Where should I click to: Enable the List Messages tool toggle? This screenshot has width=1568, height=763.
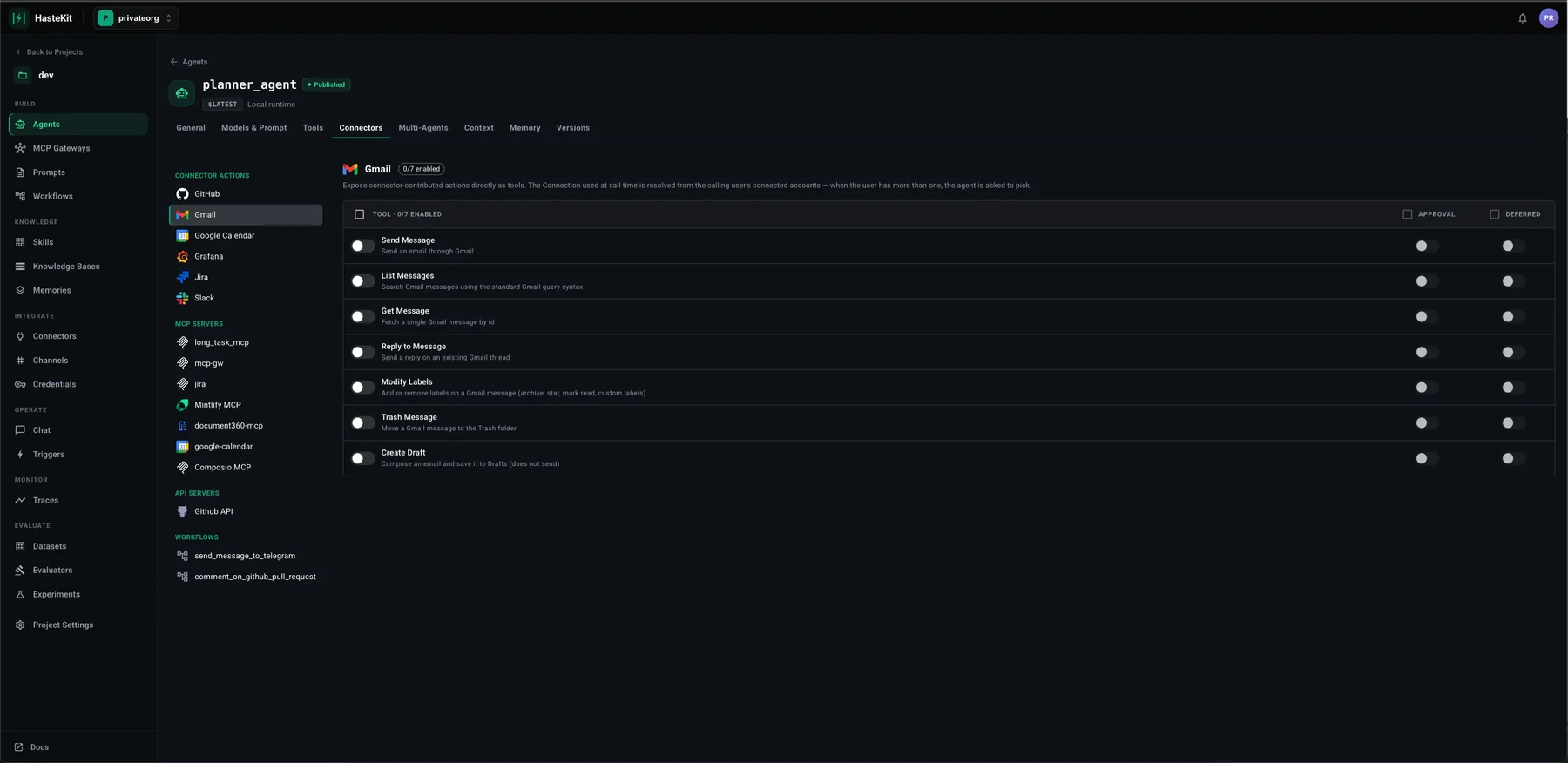[362, 281]
